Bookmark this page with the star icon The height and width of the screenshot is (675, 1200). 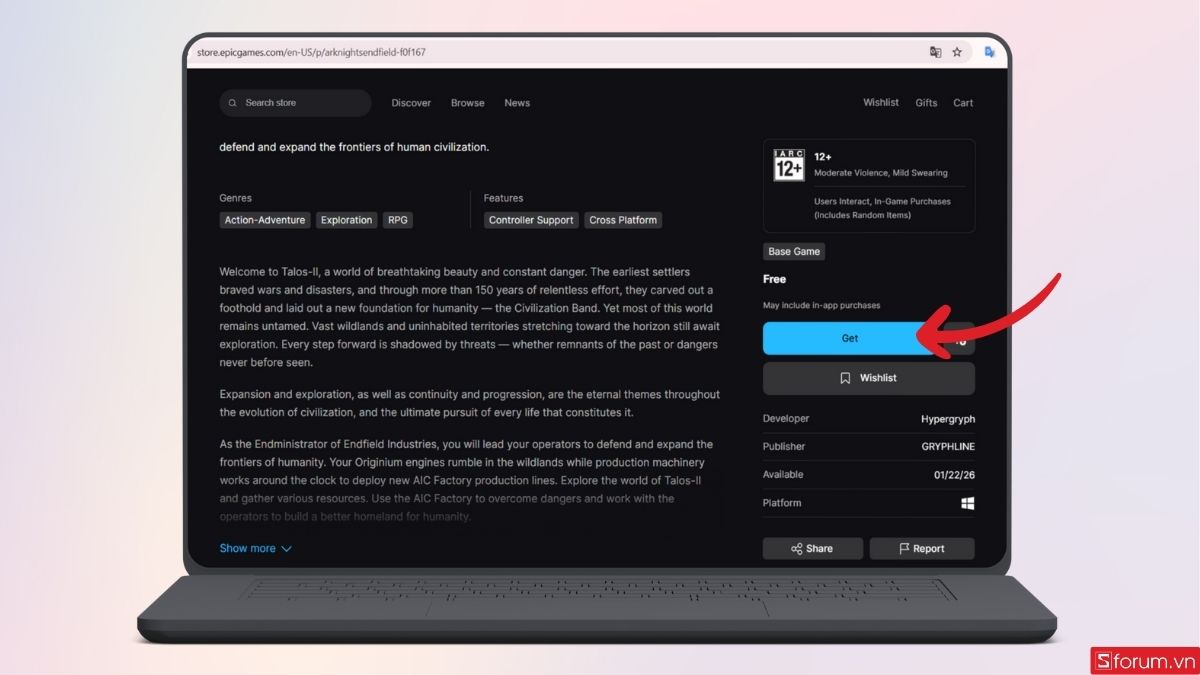957,52
